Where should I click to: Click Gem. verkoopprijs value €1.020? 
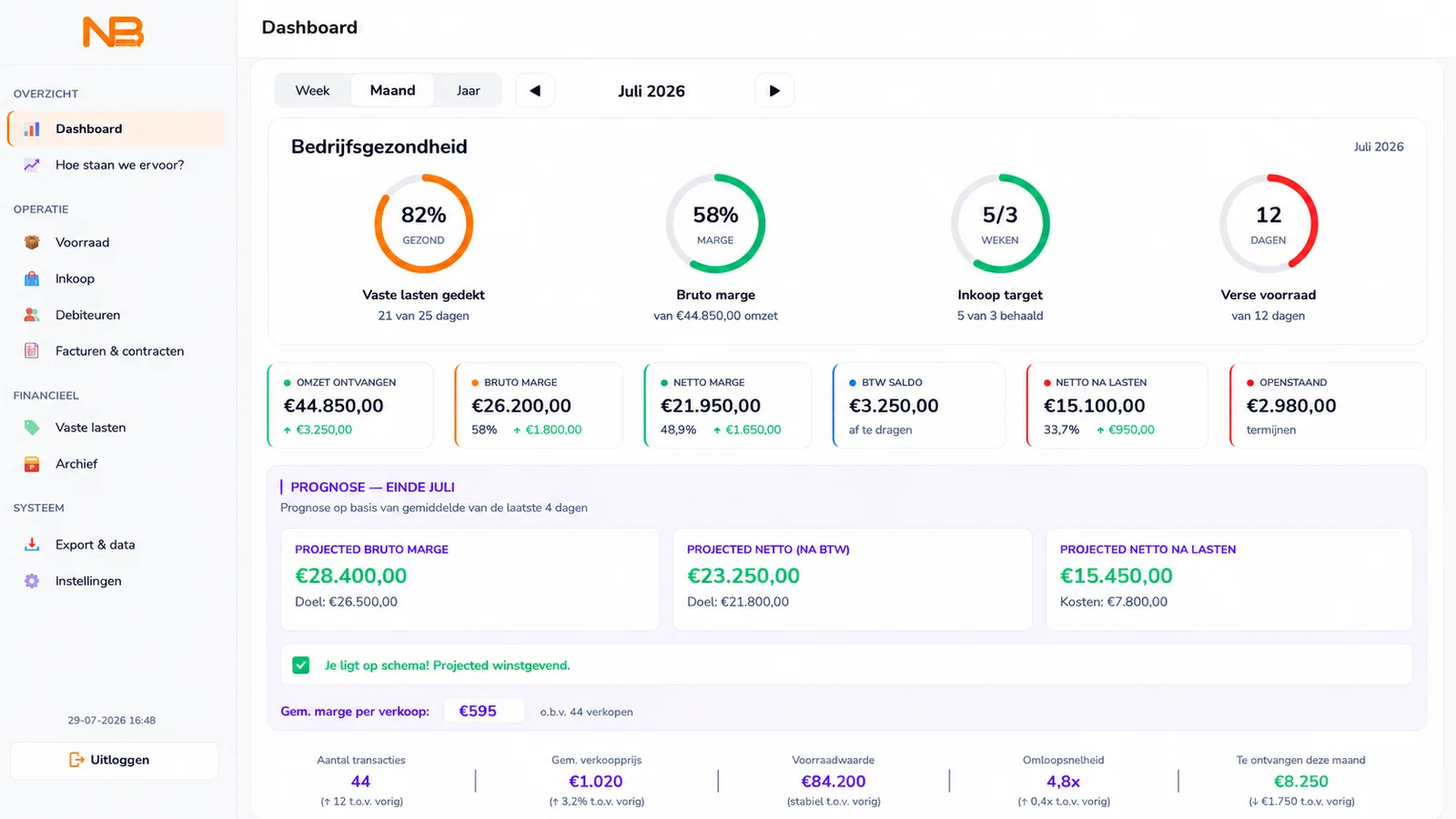pyautogui.click(x=596, y=781)
